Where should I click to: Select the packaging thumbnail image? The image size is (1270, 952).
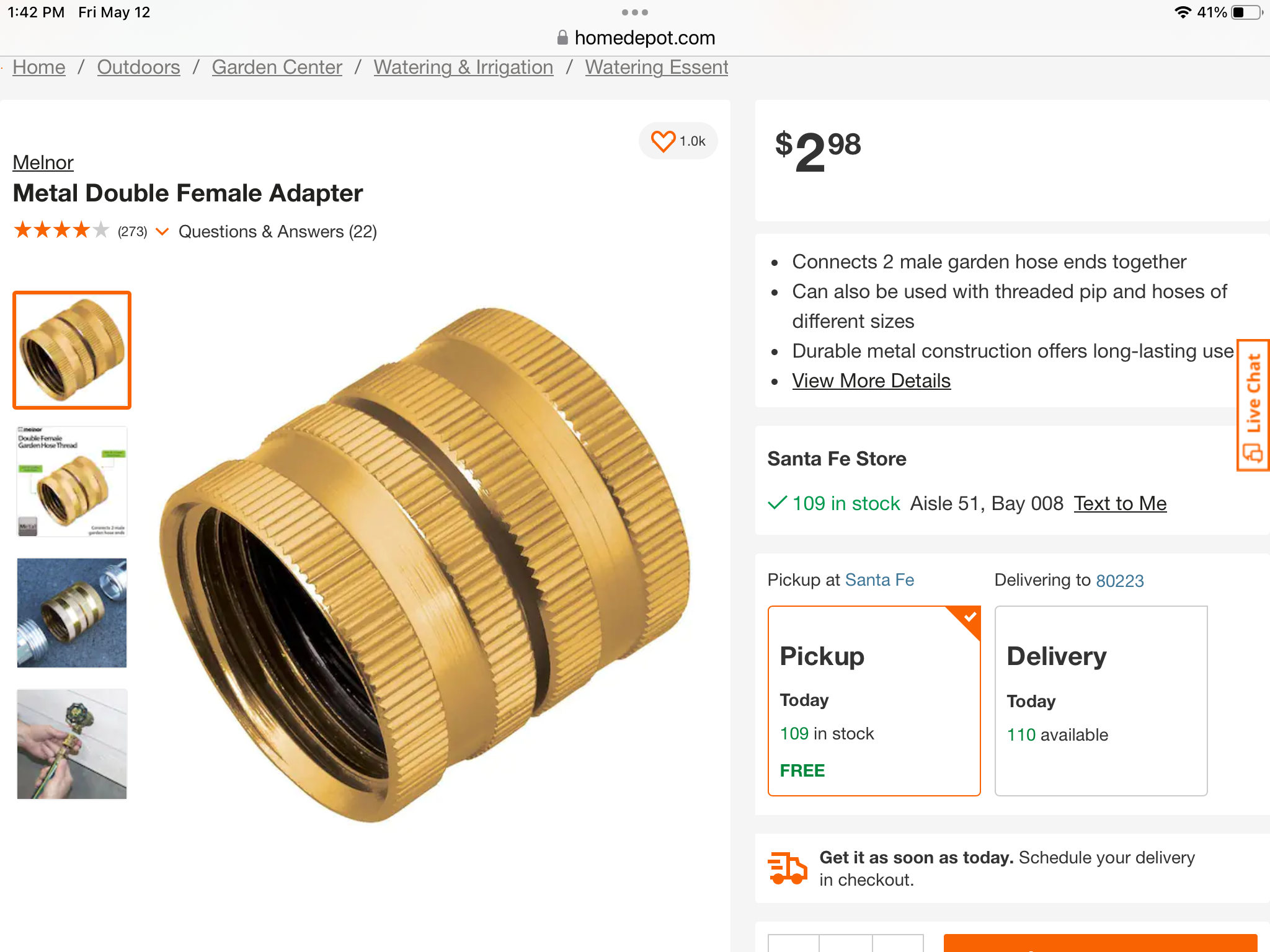point(72,482)
